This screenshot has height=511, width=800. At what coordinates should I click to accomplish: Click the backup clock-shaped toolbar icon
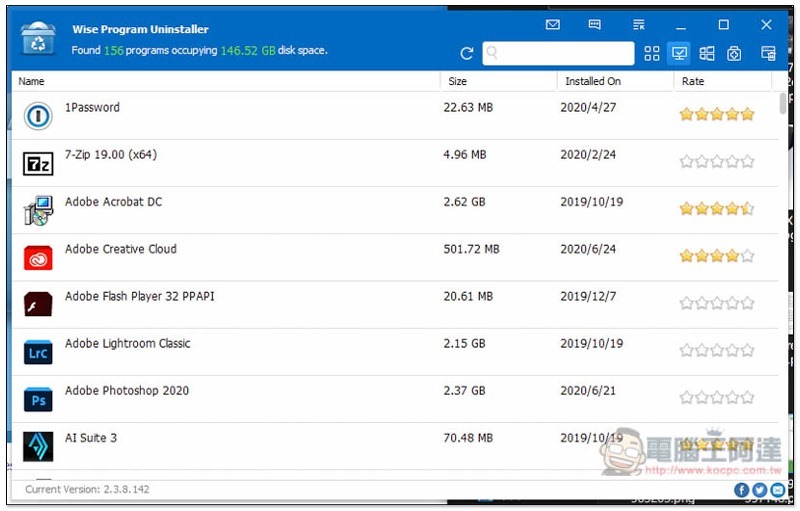point(734,54)
